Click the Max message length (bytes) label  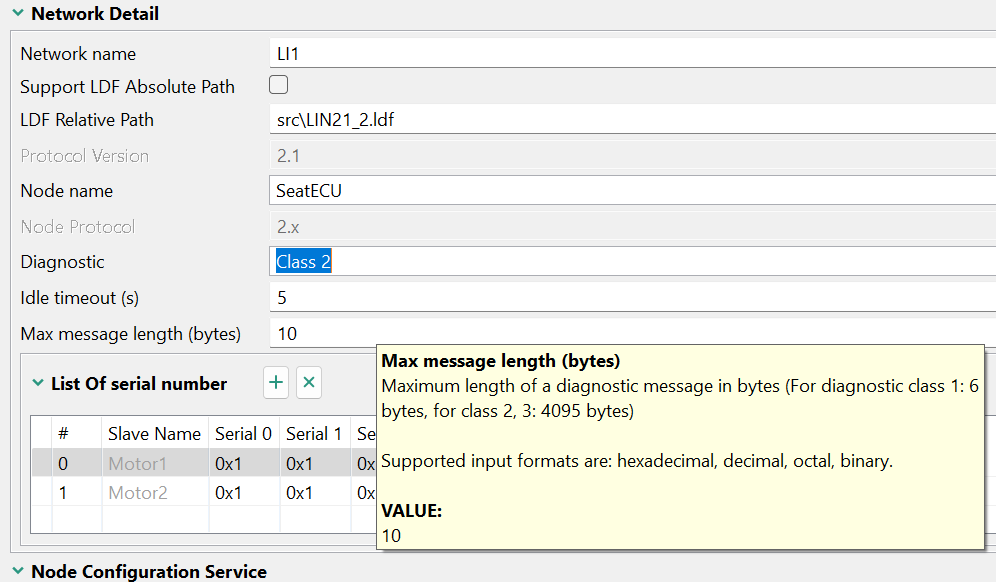(131, 334)
